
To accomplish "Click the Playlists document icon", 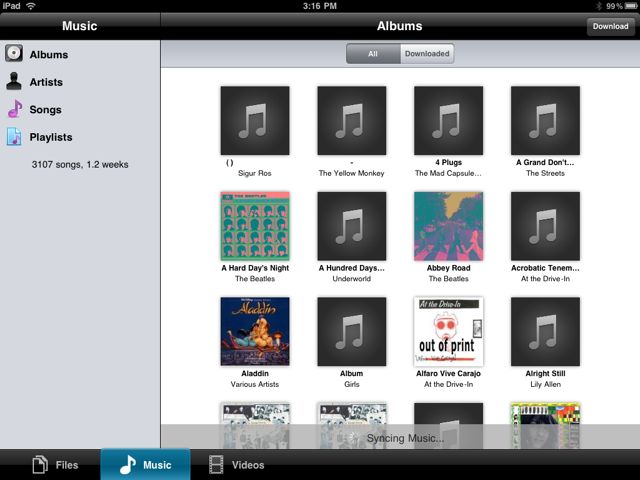I will pos(14,137).
